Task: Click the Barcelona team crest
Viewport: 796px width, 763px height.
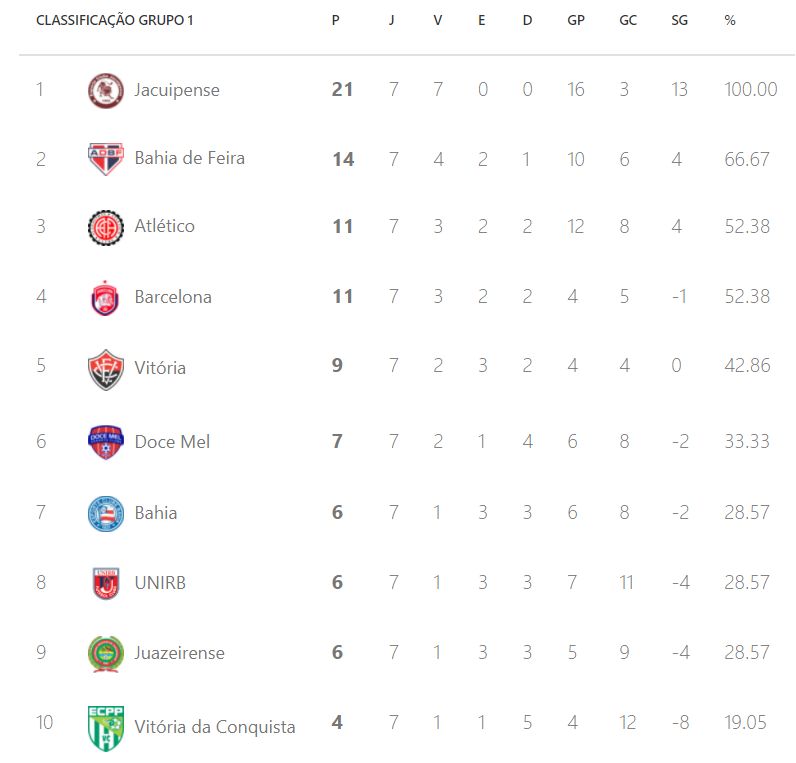Action: click(x=105, y=297)
